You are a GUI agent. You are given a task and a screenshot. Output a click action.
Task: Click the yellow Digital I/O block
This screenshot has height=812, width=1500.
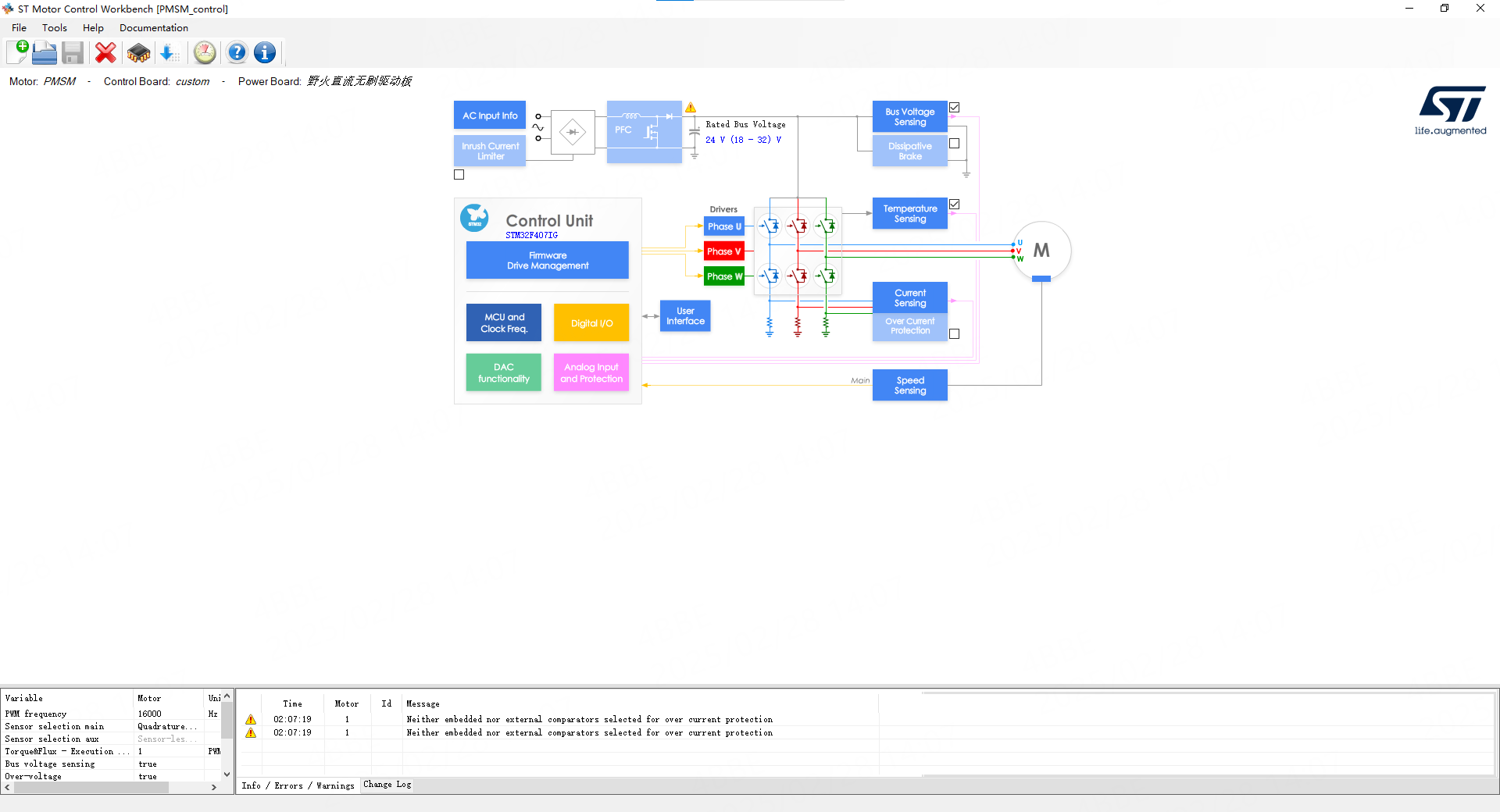pos(591,322)
